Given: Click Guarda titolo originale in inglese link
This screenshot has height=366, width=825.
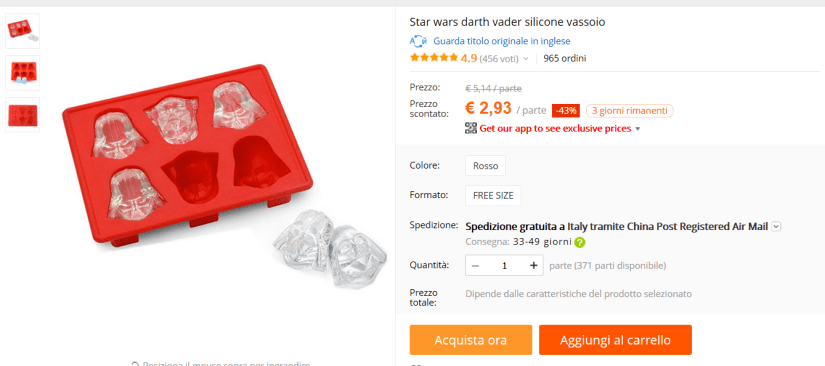Looking at the screenshot, I should (x=501, y=41).
